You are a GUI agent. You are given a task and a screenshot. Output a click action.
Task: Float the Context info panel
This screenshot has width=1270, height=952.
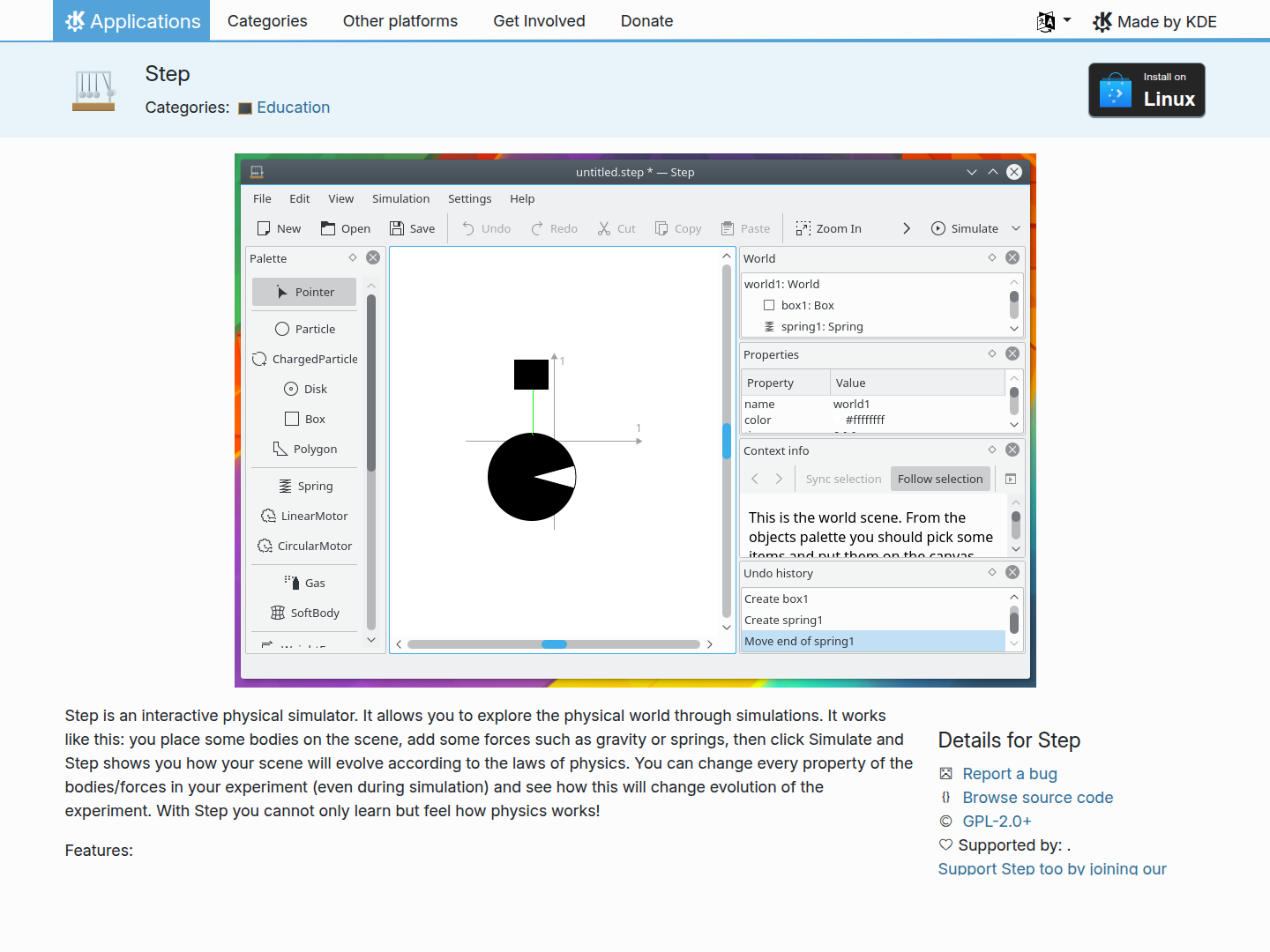992,450
